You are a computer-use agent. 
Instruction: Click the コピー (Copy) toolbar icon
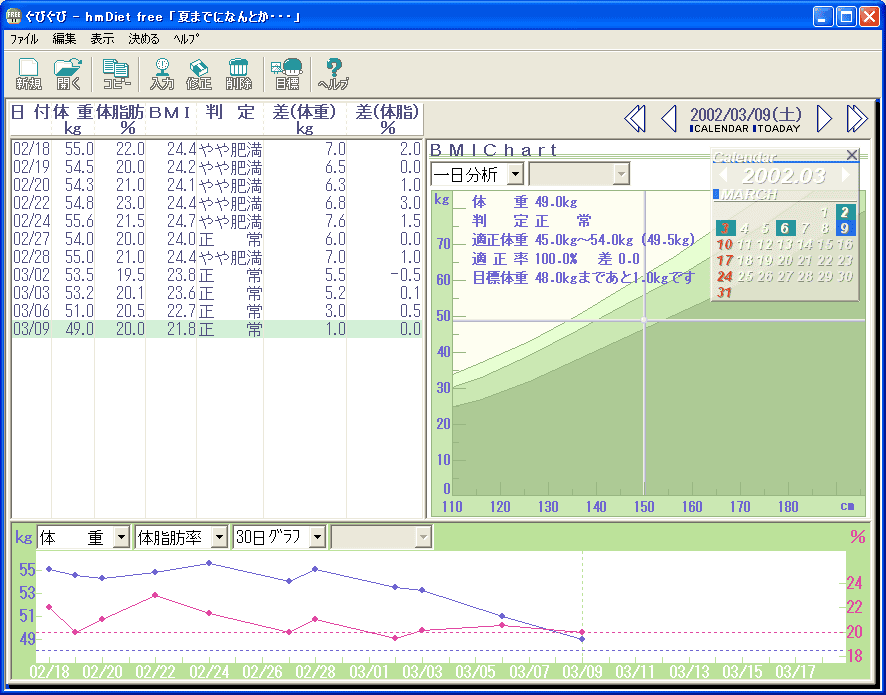[116, 73]
